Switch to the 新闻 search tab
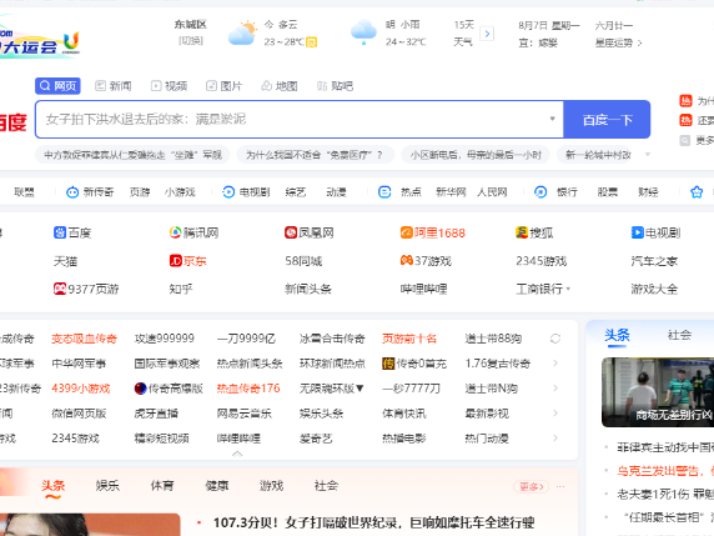Image resolution: width=714 pixels, height=536 pixels. 113,86
